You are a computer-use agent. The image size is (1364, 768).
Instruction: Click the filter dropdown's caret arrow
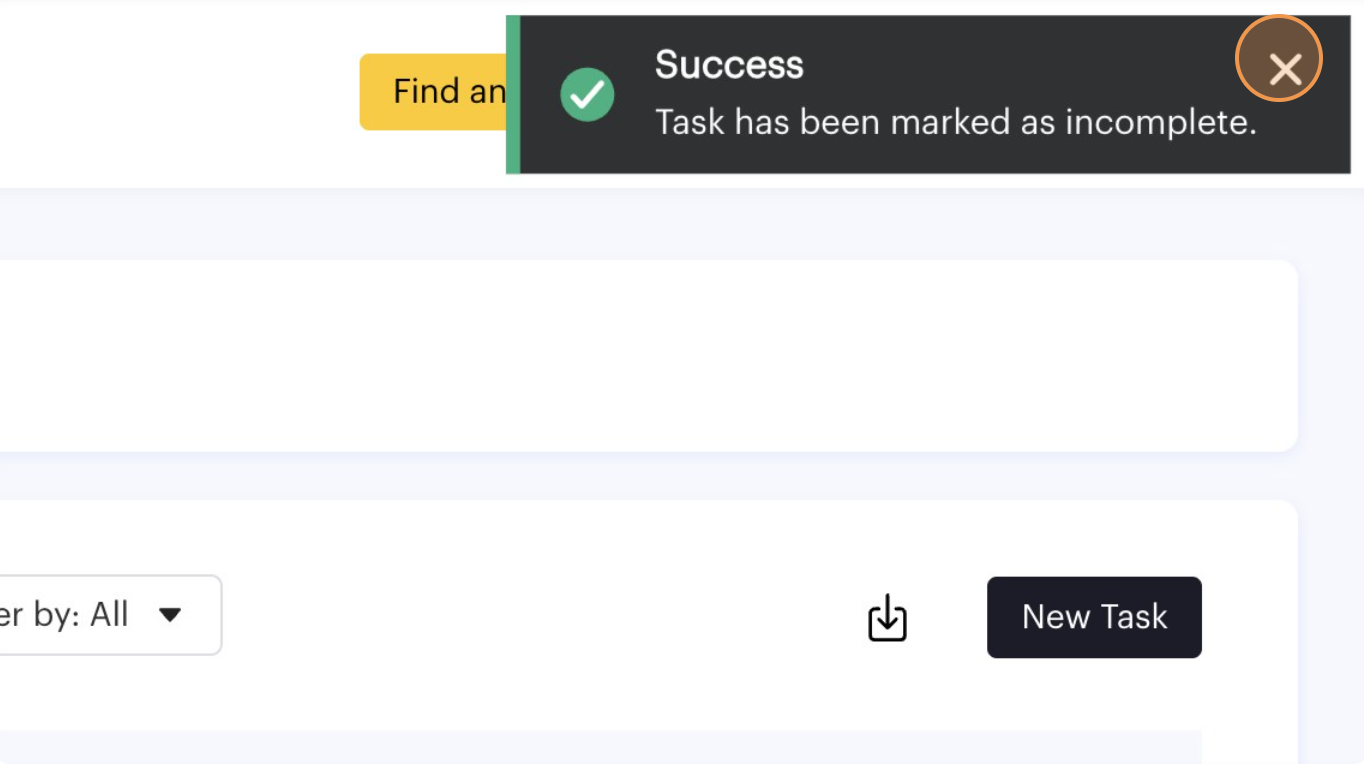coord(170,615)
